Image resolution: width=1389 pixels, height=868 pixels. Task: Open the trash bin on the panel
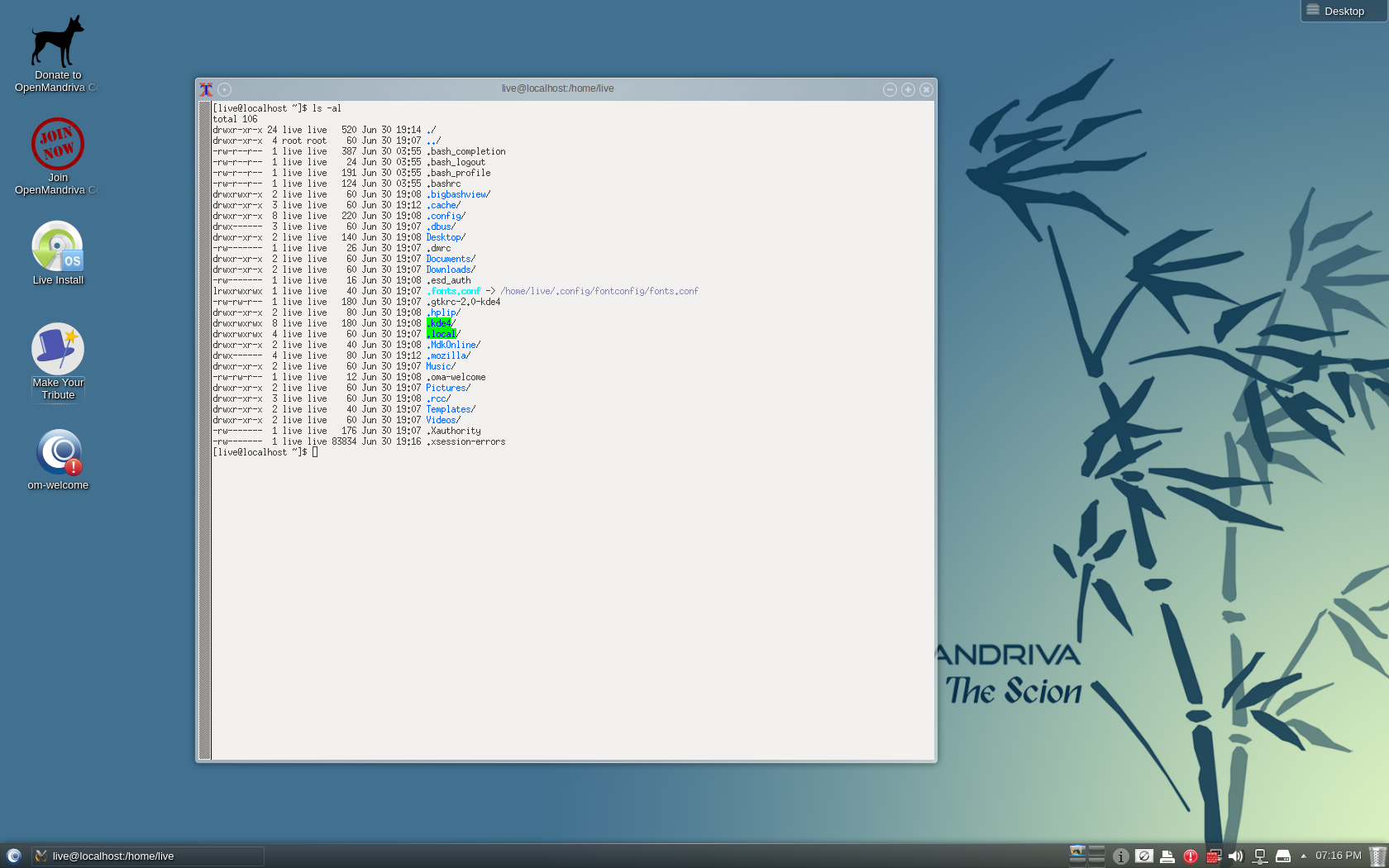tap(1377, 856)
